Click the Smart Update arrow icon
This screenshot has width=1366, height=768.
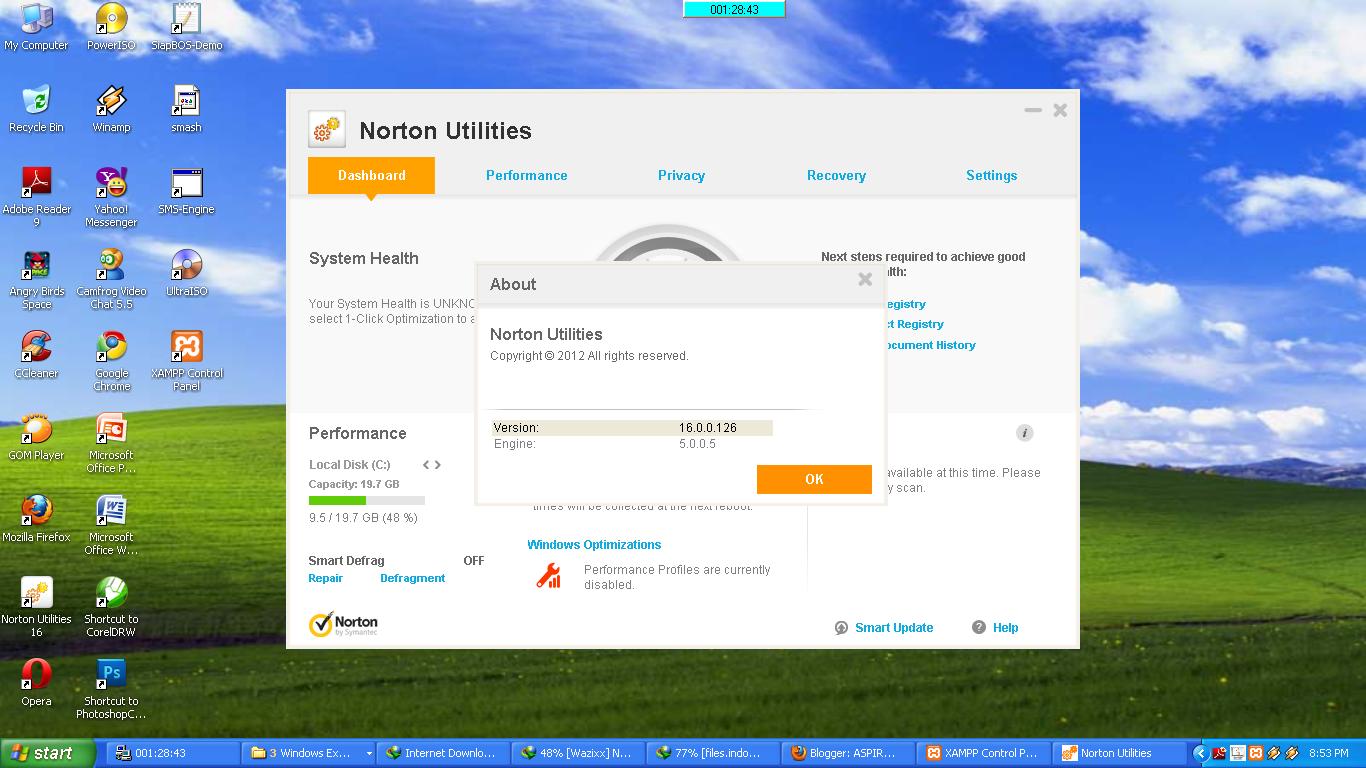point(841,627)
